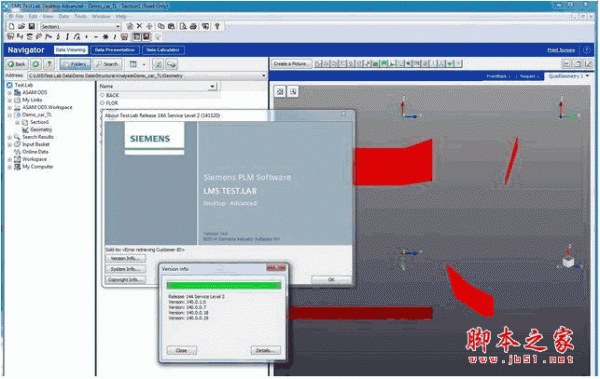
Task: Click the question mark Help icon
Action: [x=217, y=26]
